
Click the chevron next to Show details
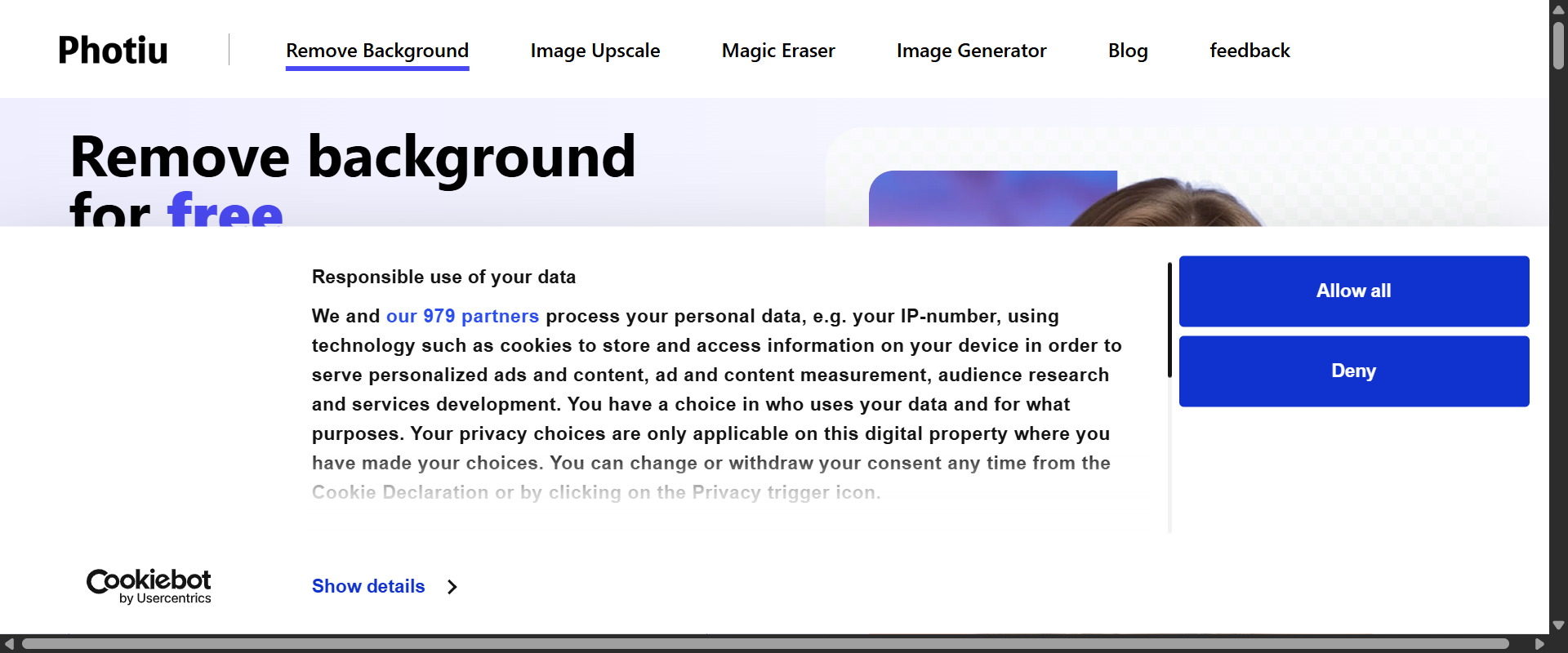[x=451, y=586]
